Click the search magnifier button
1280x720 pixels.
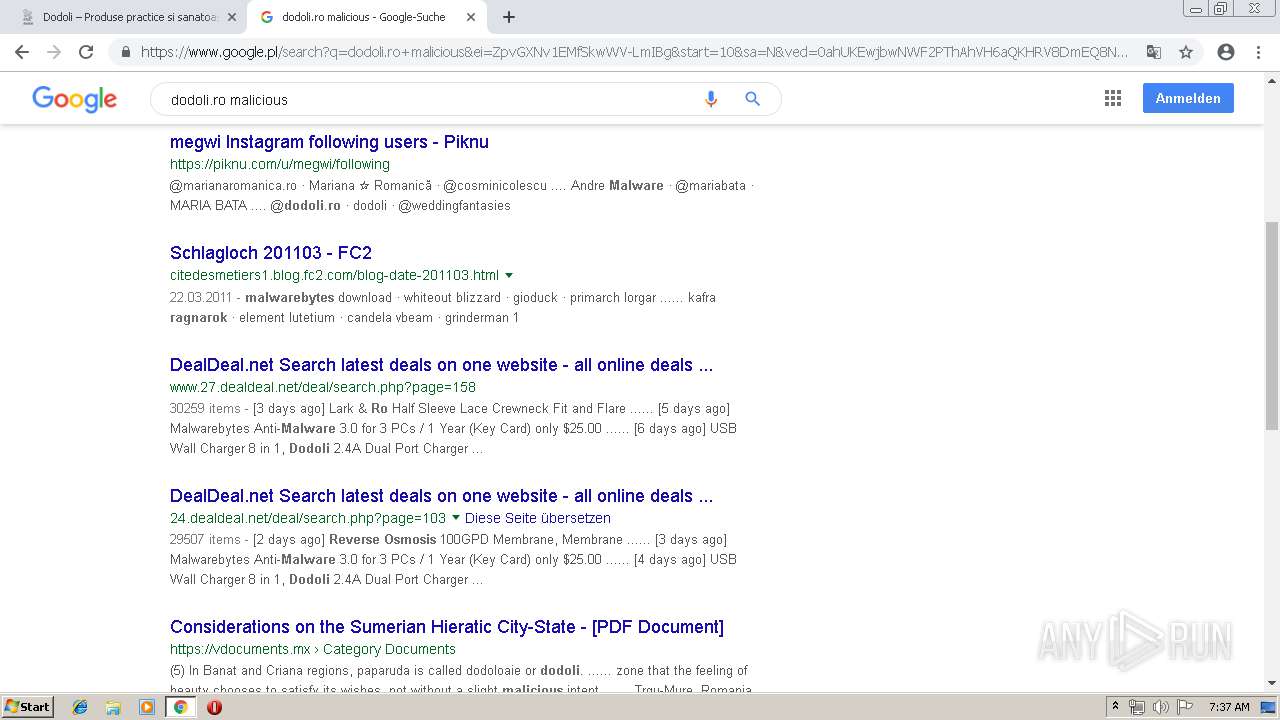point(753,99)
